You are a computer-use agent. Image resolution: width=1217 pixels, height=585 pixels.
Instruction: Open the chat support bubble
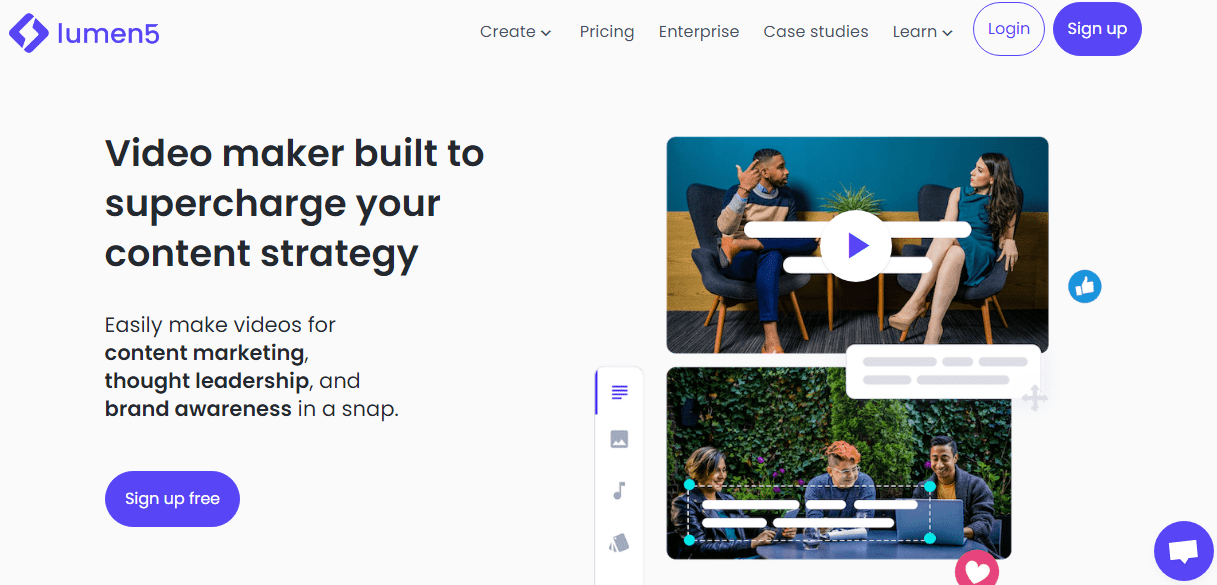click(x=1184, y=551)
